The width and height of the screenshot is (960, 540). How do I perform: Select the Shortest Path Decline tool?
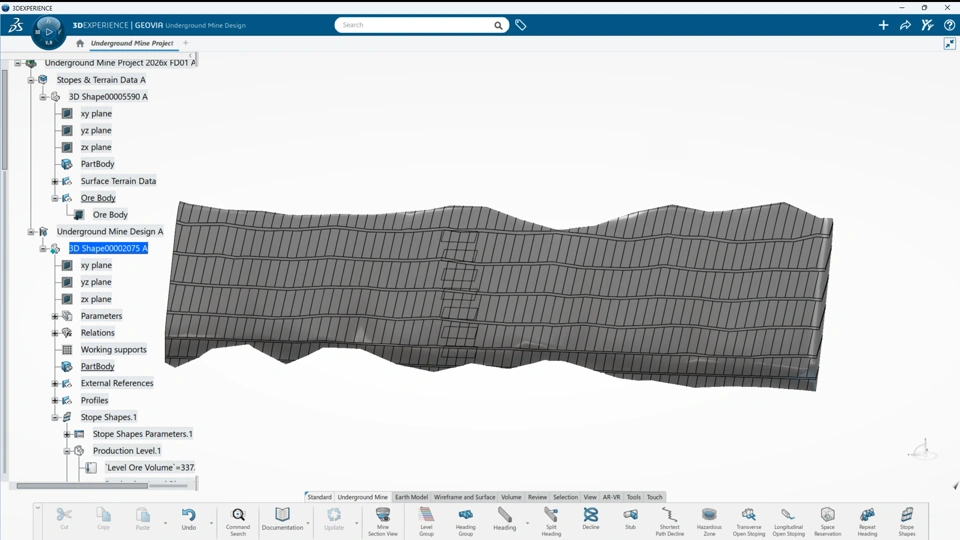pyautogui.click(x=669, y=522)
